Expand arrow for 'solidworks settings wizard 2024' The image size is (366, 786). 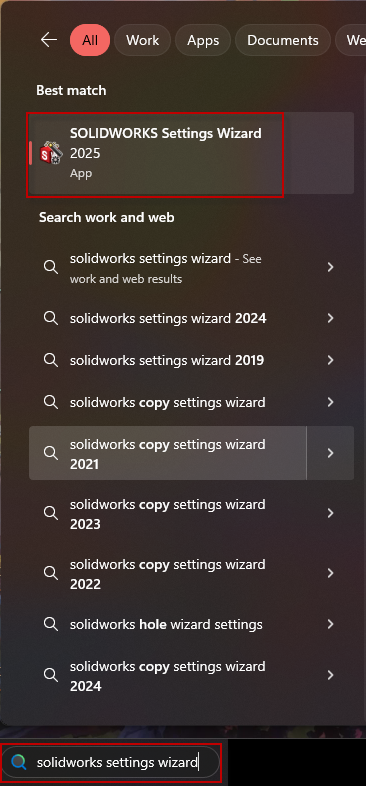click(330, 318)
